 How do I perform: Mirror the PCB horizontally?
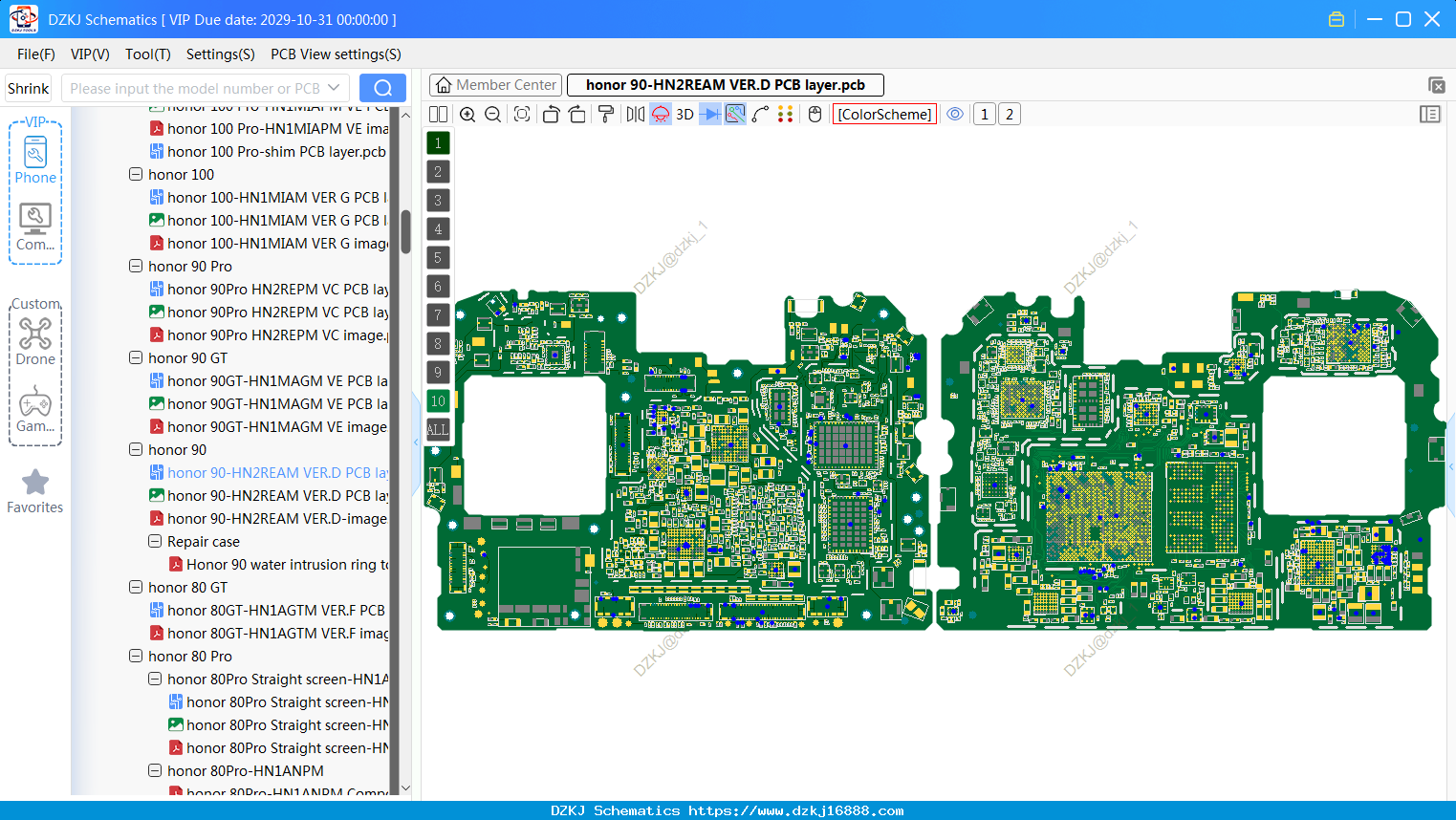[636, 115]
